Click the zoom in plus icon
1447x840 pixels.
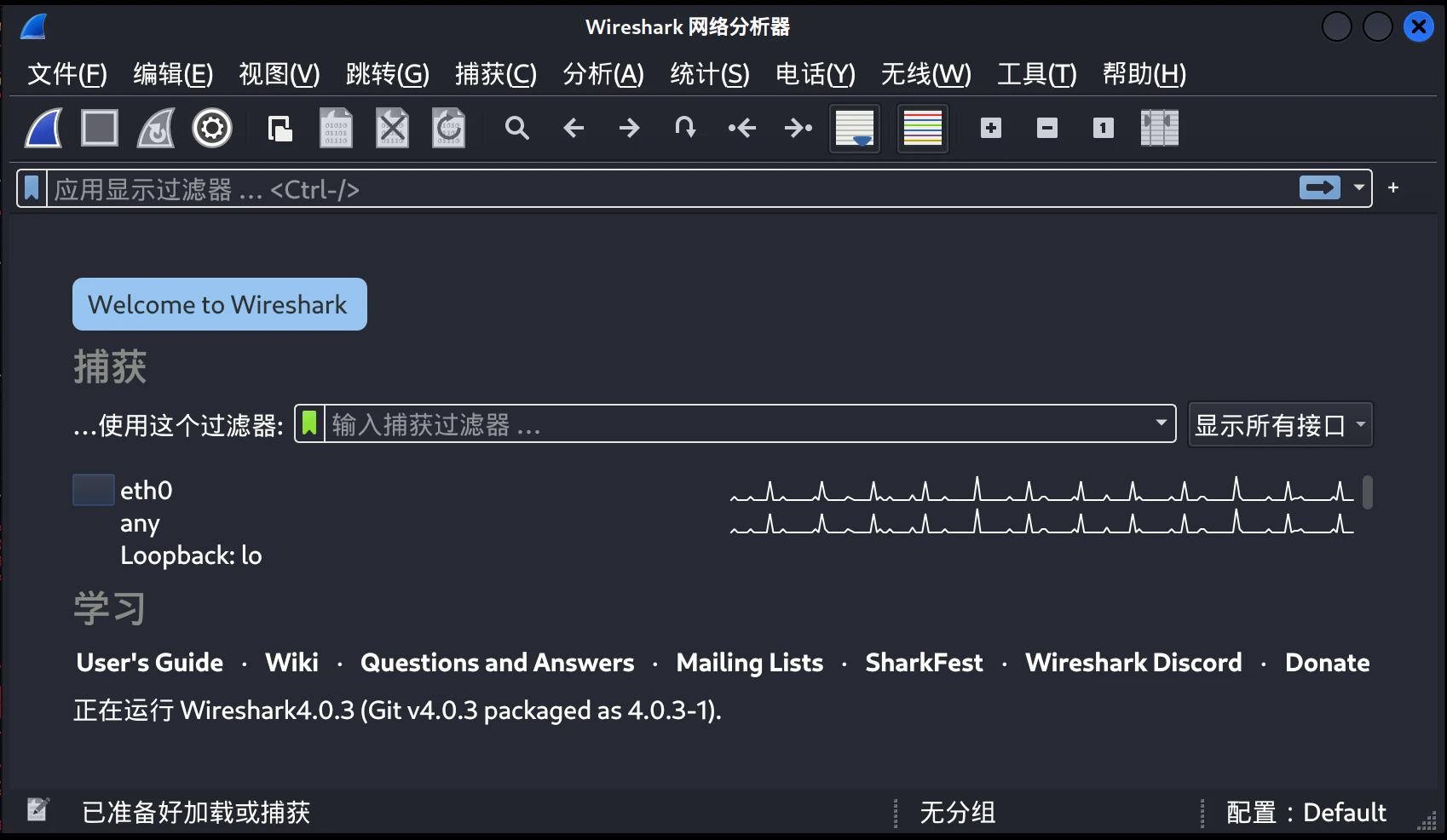(991, 129)
